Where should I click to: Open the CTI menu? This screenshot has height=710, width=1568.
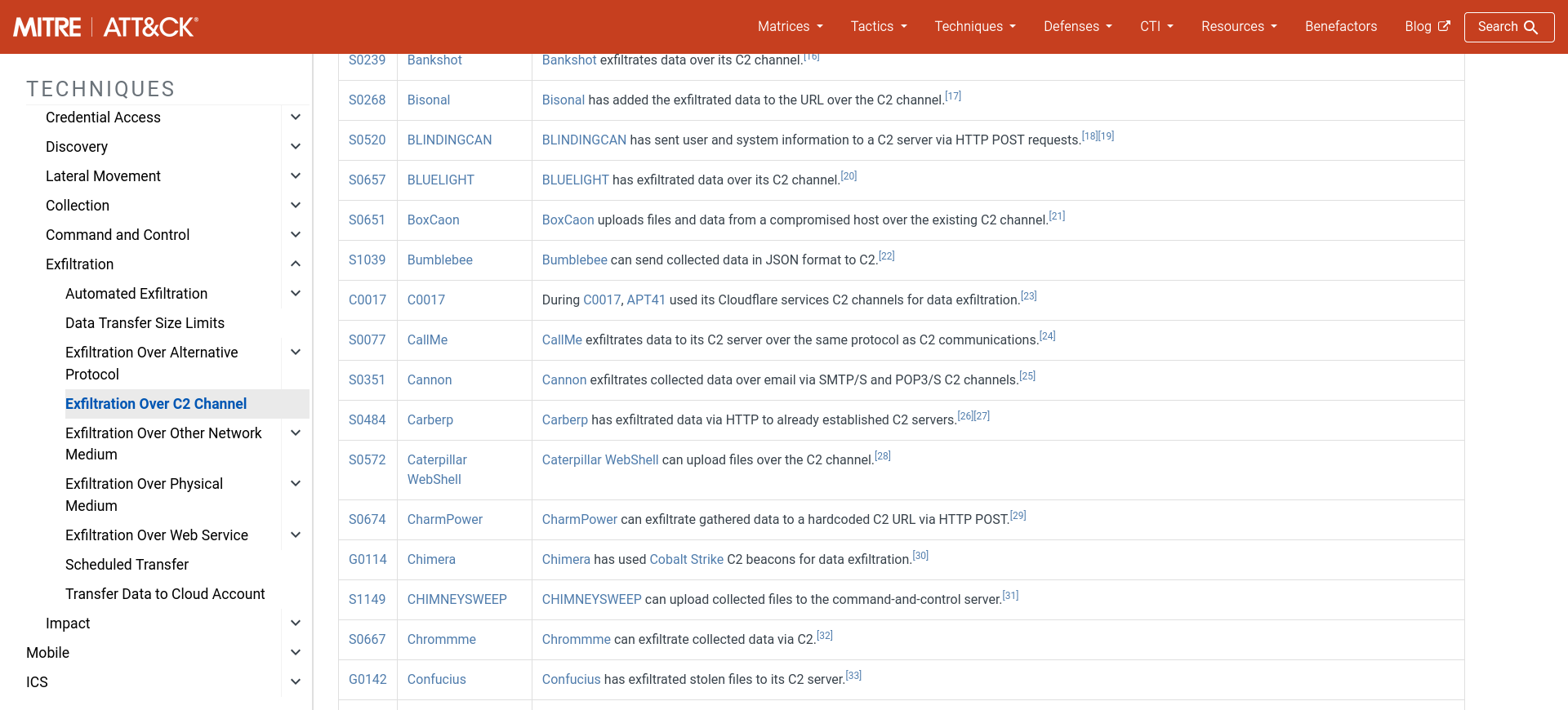pos(1156,27)
